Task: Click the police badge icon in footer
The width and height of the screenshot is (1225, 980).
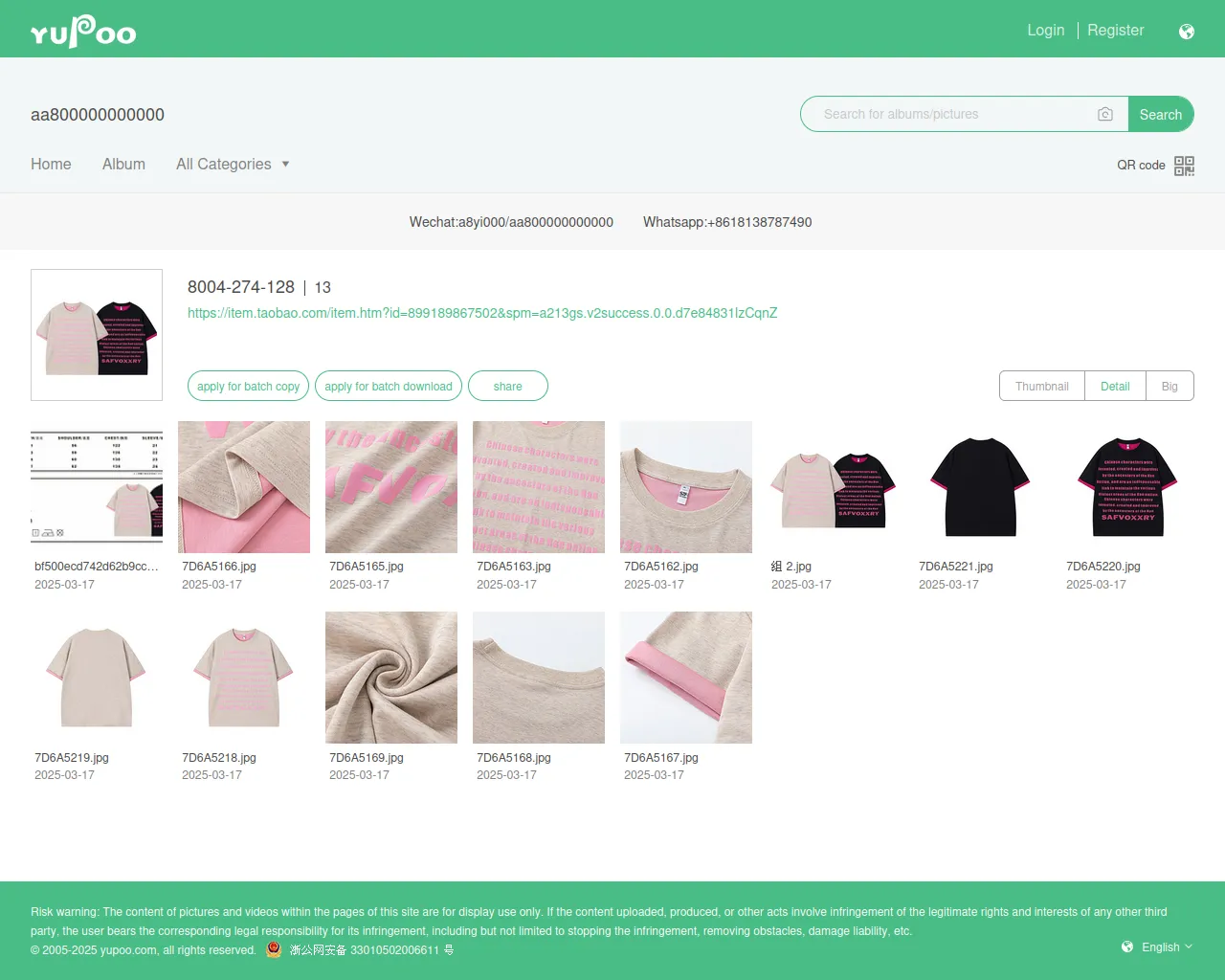Action: pyautogui.click(x=274, y=949)
